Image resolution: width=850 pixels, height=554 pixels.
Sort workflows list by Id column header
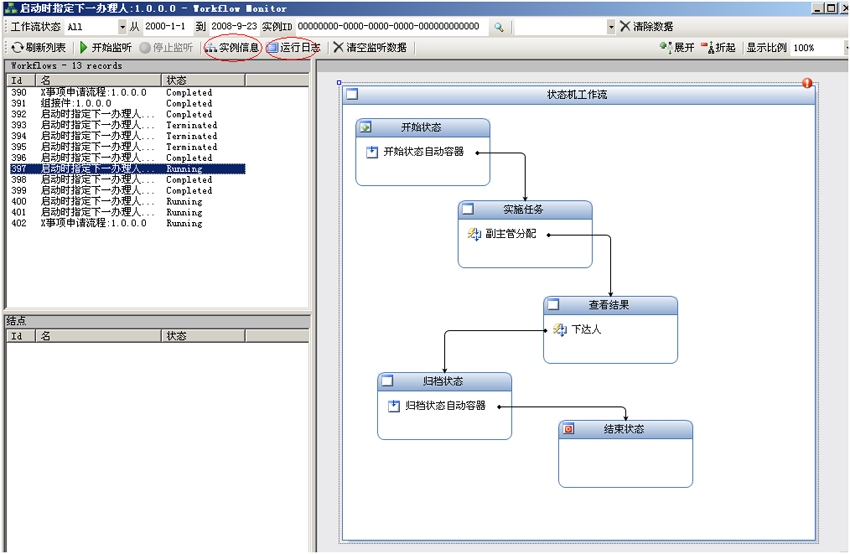22,80
